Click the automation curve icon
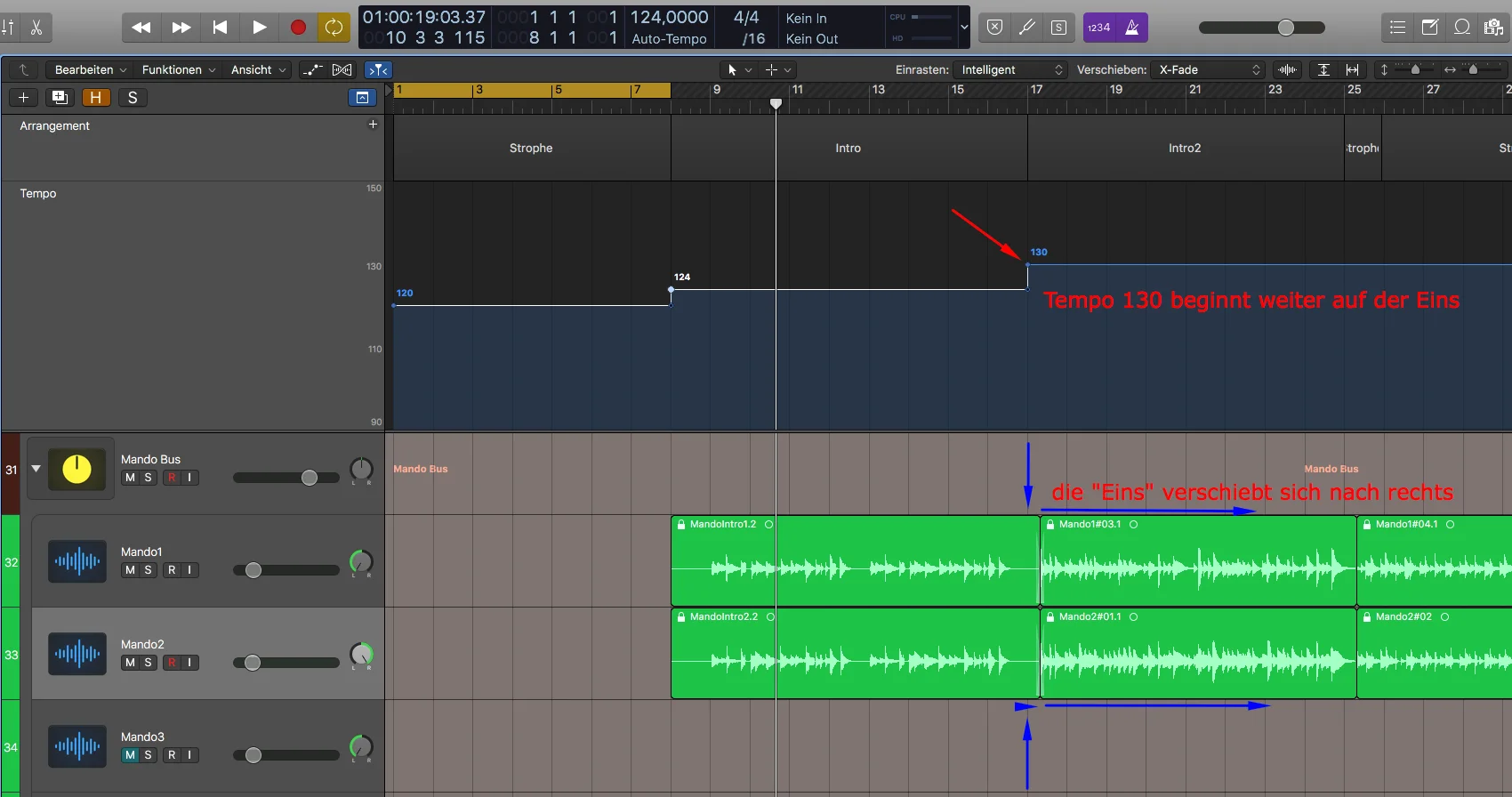This screenshot has height=797, width=1512. click(312, 69)
